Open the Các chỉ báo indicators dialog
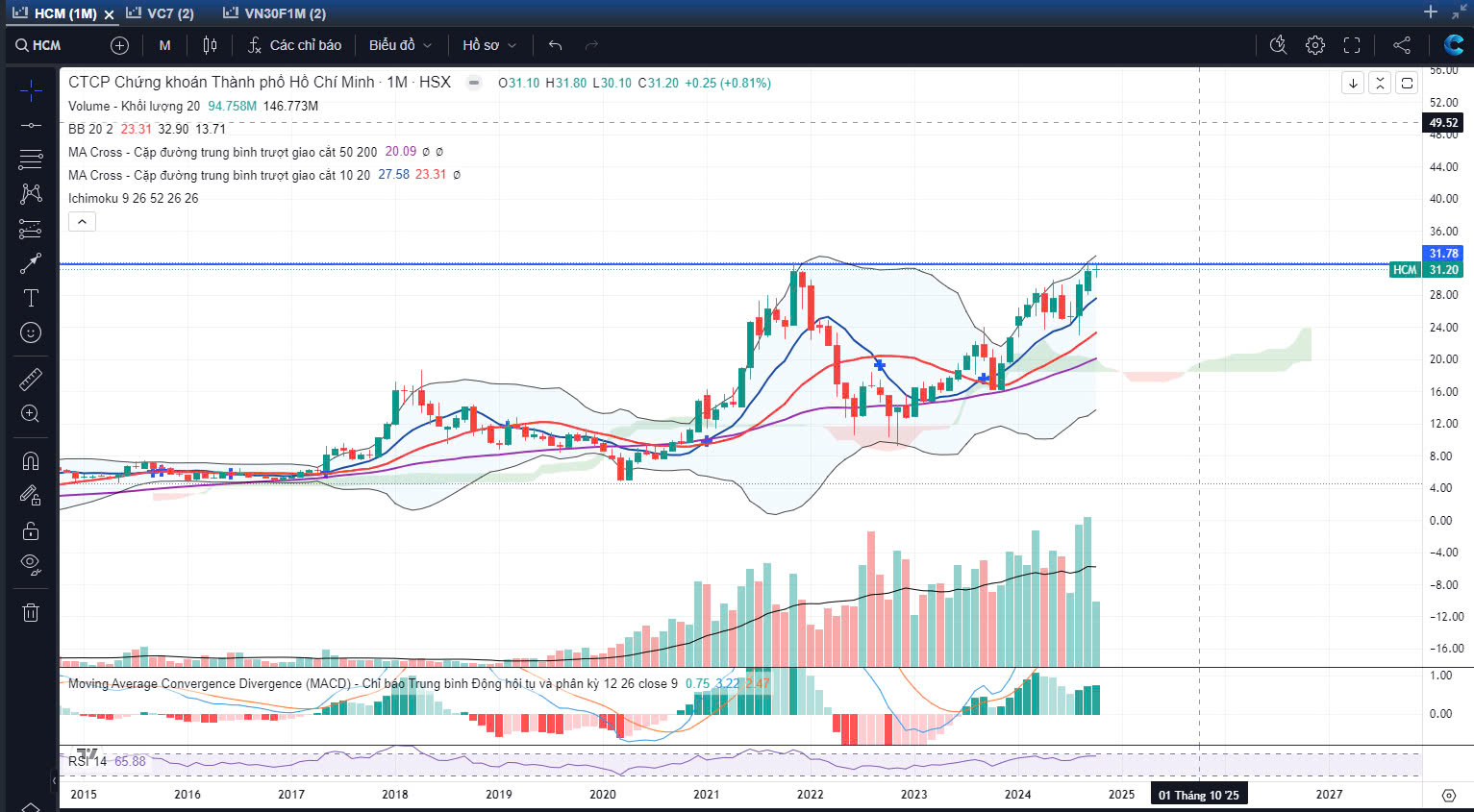This screenshot has height=812, width=1474. click(294, 45)
